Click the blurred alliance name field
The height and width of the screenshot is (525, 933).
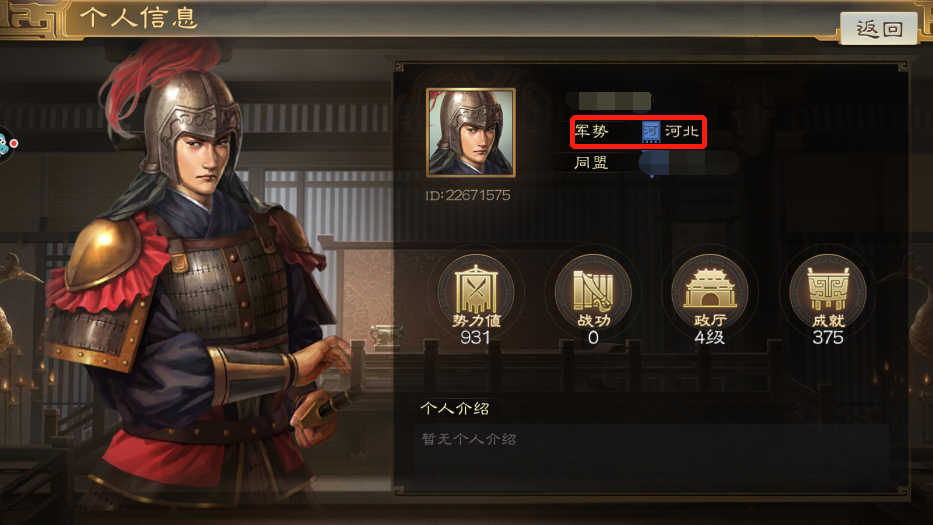(x=689, y=162)
